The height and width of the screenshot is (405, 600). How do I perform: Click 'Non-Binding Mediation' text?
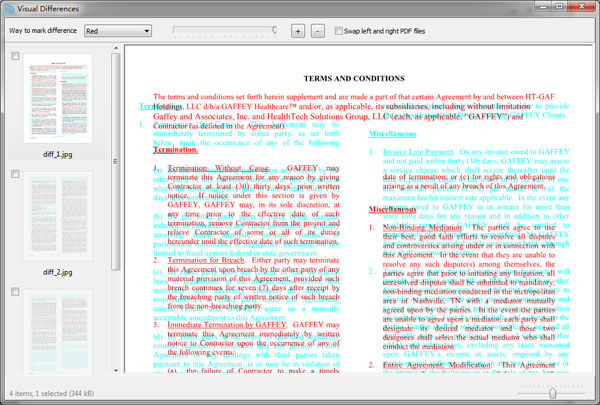coord(422,228)
